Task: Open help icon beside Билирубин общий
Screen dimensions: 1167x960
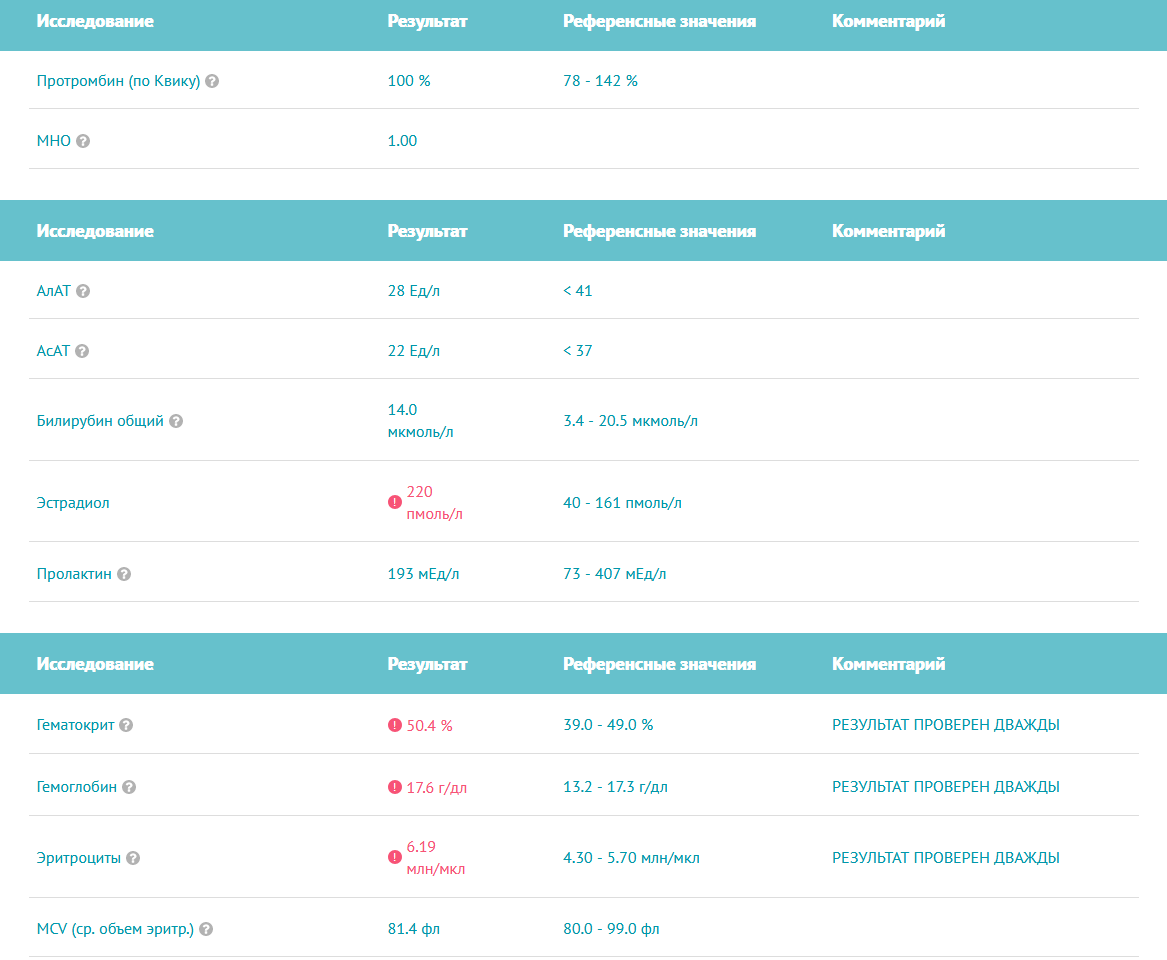Action: pos(176,421)
